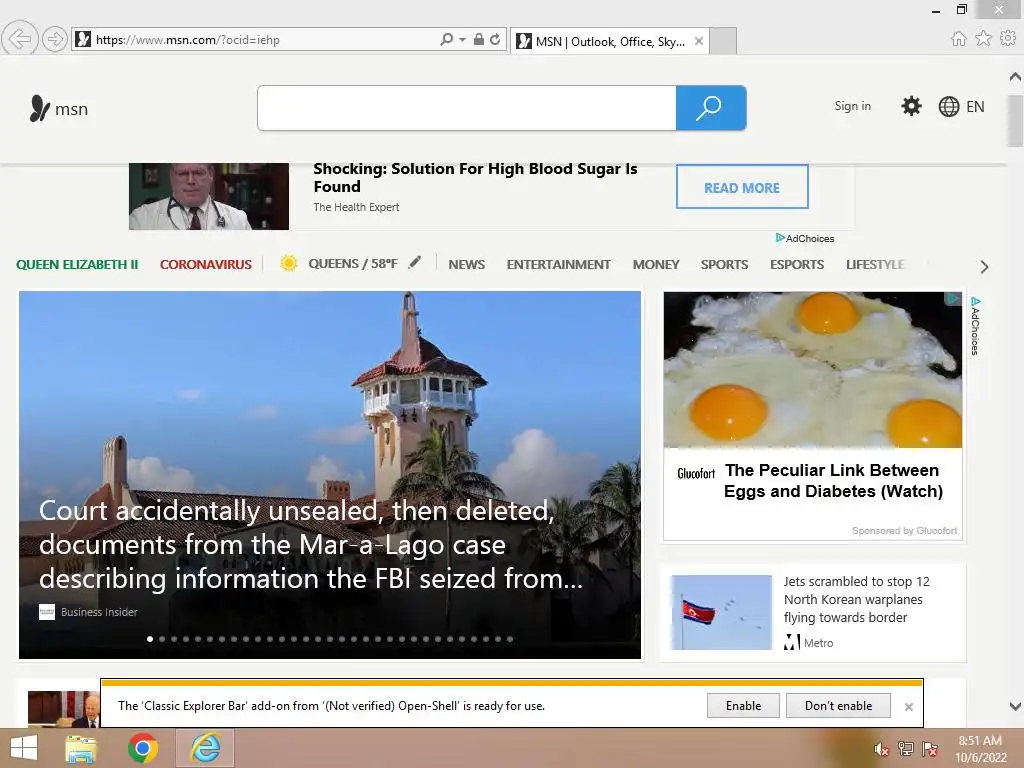Open Action Center flag tray icon
The image size is (1024, 768).
coord(929,749)
